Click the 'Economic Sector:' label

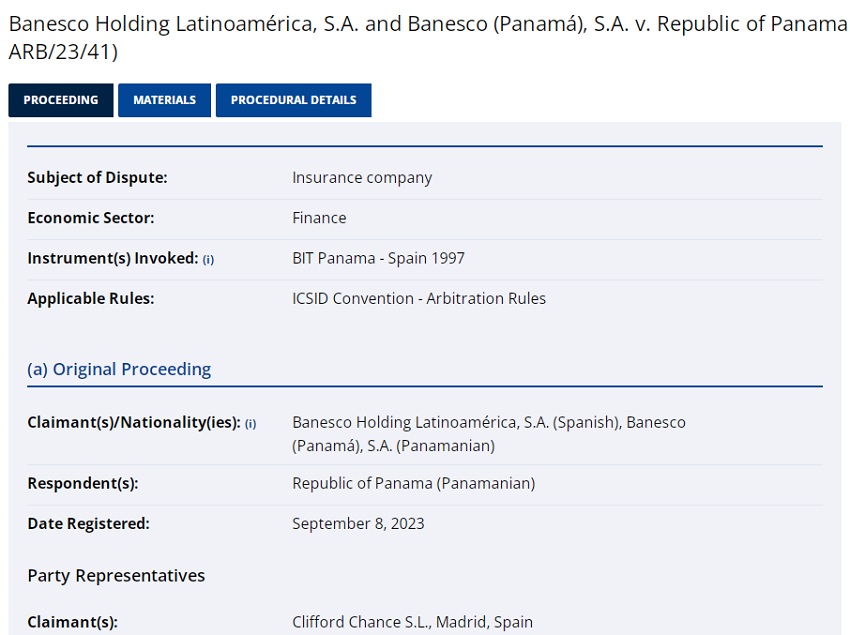click(91, 218)
